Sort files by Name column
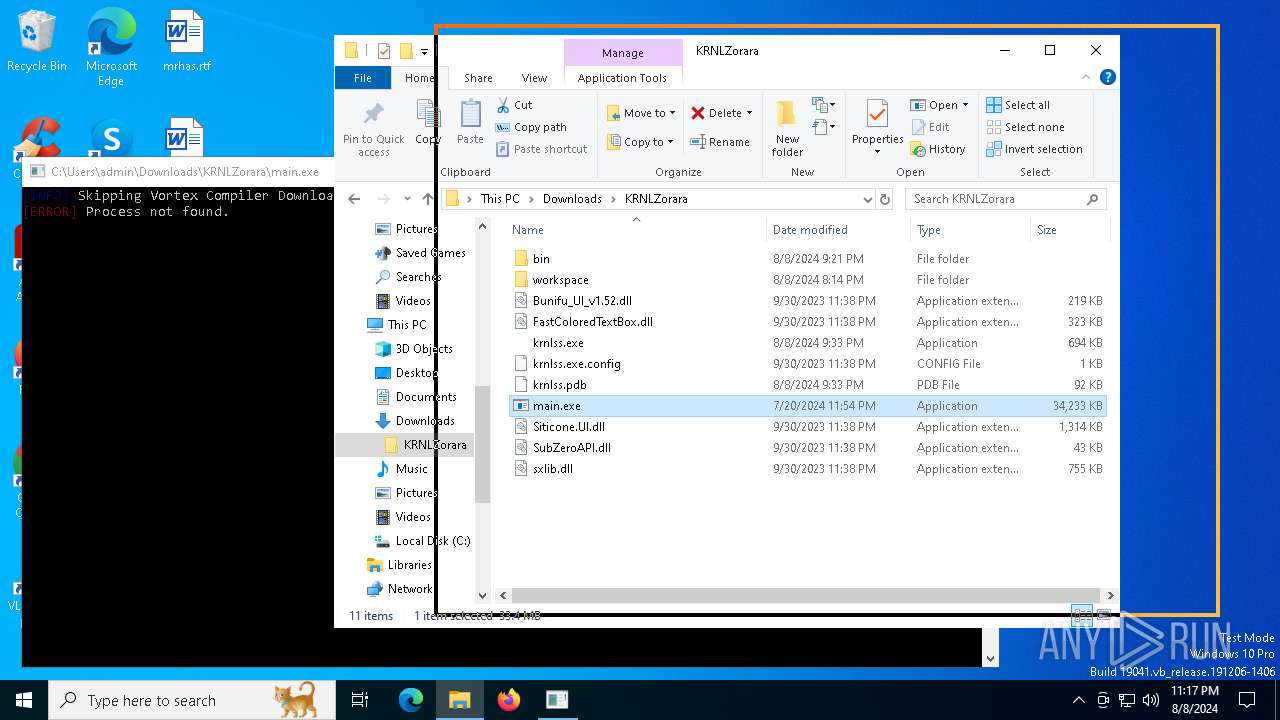Screen dimensions: 1280x720 (635, 230)
